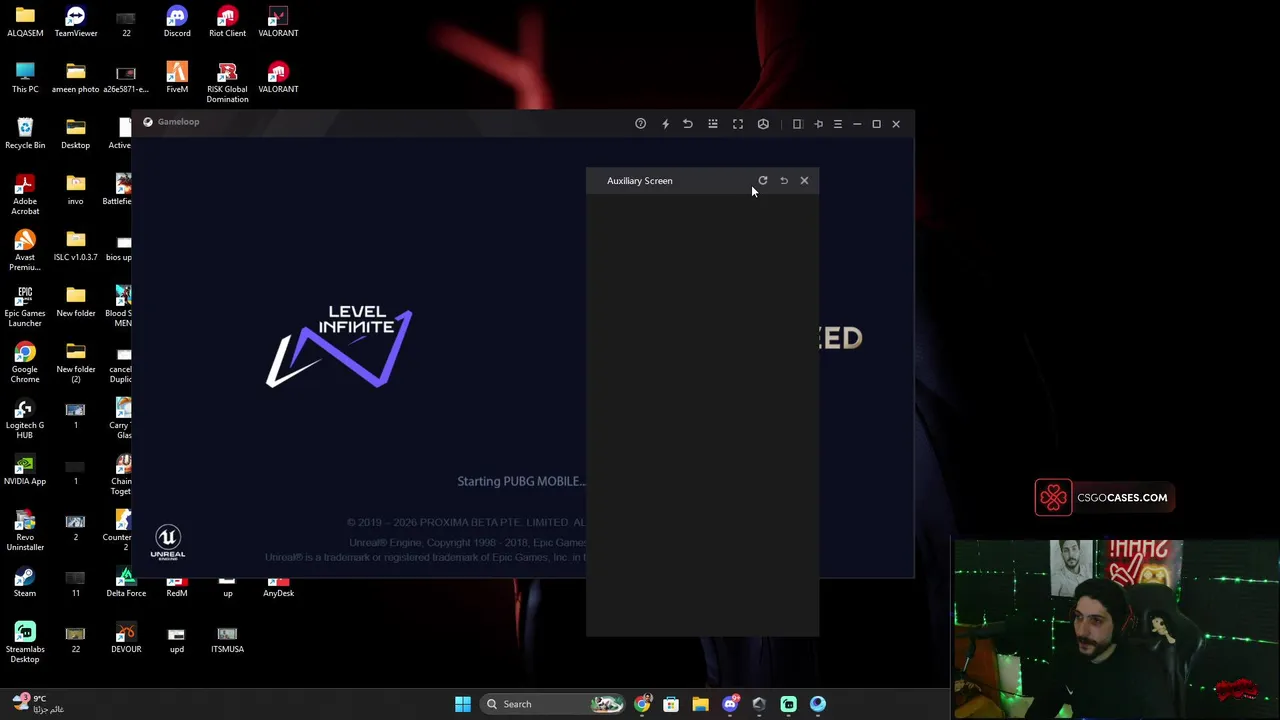Open the Gameloop icon on the taskbar

[x=818, y=704]
